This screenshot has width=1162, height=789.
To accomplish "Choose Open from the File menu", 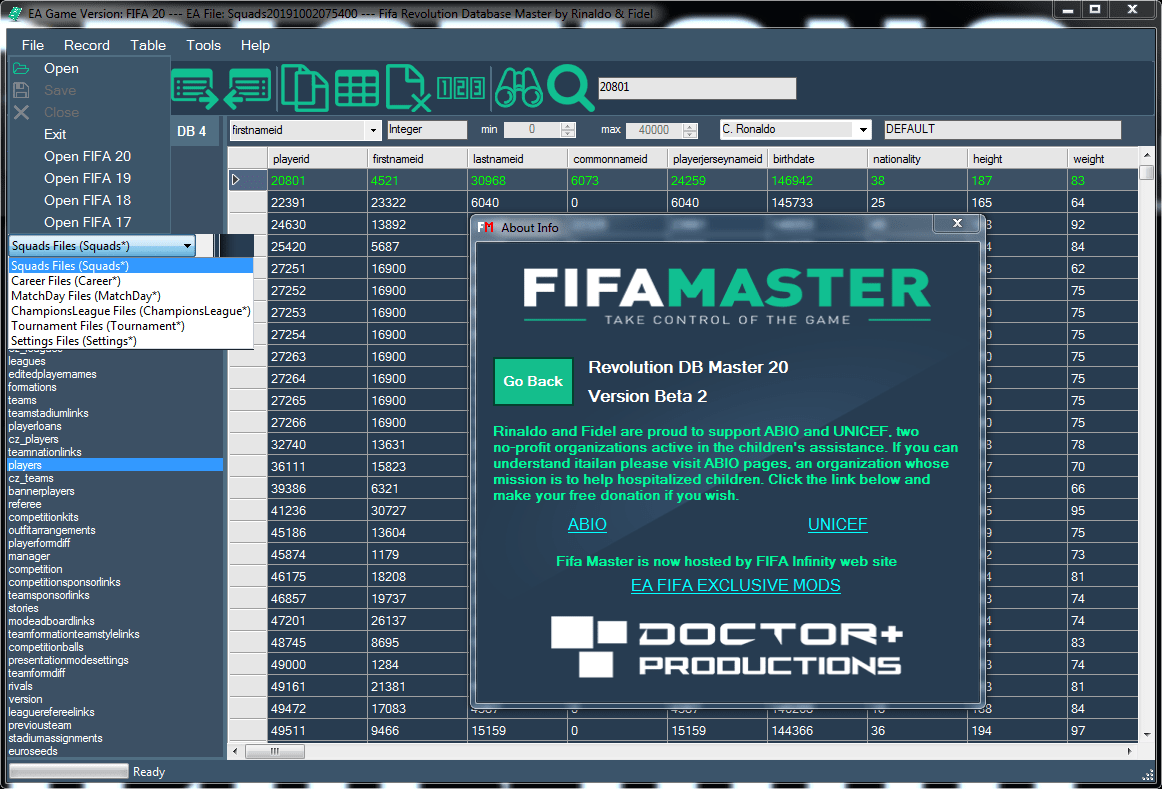I will (x=61, y=68).
